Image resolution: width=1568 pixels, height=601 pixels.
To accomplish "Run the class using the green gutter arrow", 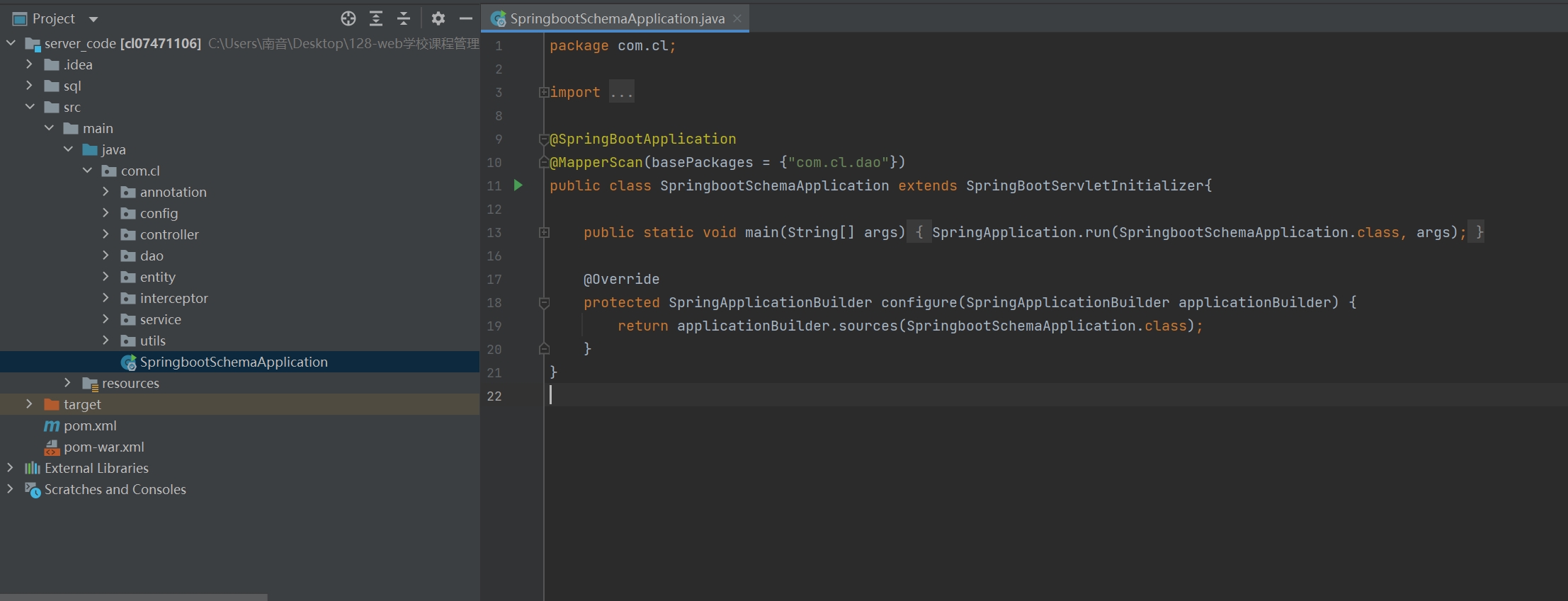I will coord(518,185).
